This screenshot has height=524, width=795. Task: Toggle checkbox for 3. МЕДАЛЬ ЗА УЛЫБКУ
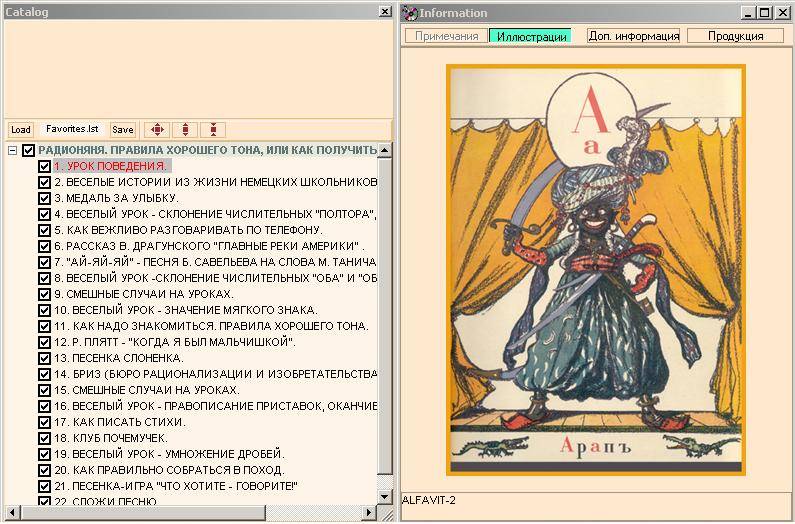pos(44,198)
